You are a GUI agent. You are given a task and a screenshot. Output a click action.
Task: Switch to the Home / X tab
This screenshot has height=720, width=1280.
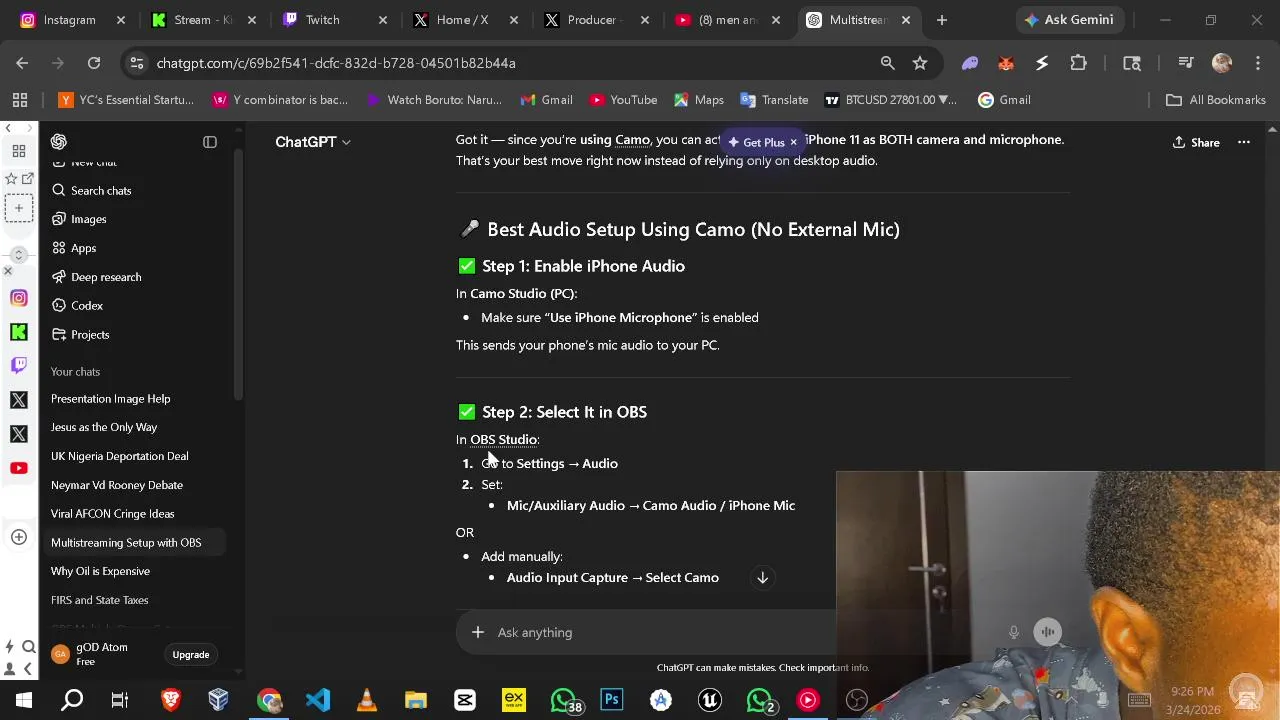(x=467, y=20)
